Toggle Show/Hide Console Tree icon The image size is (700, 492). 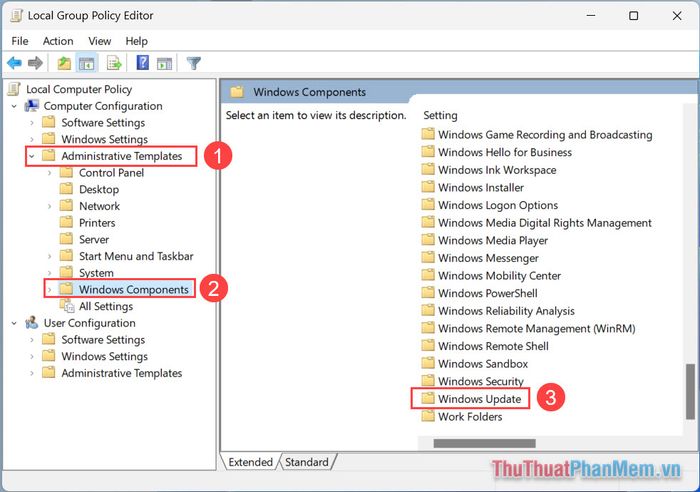tap(86, 63)
